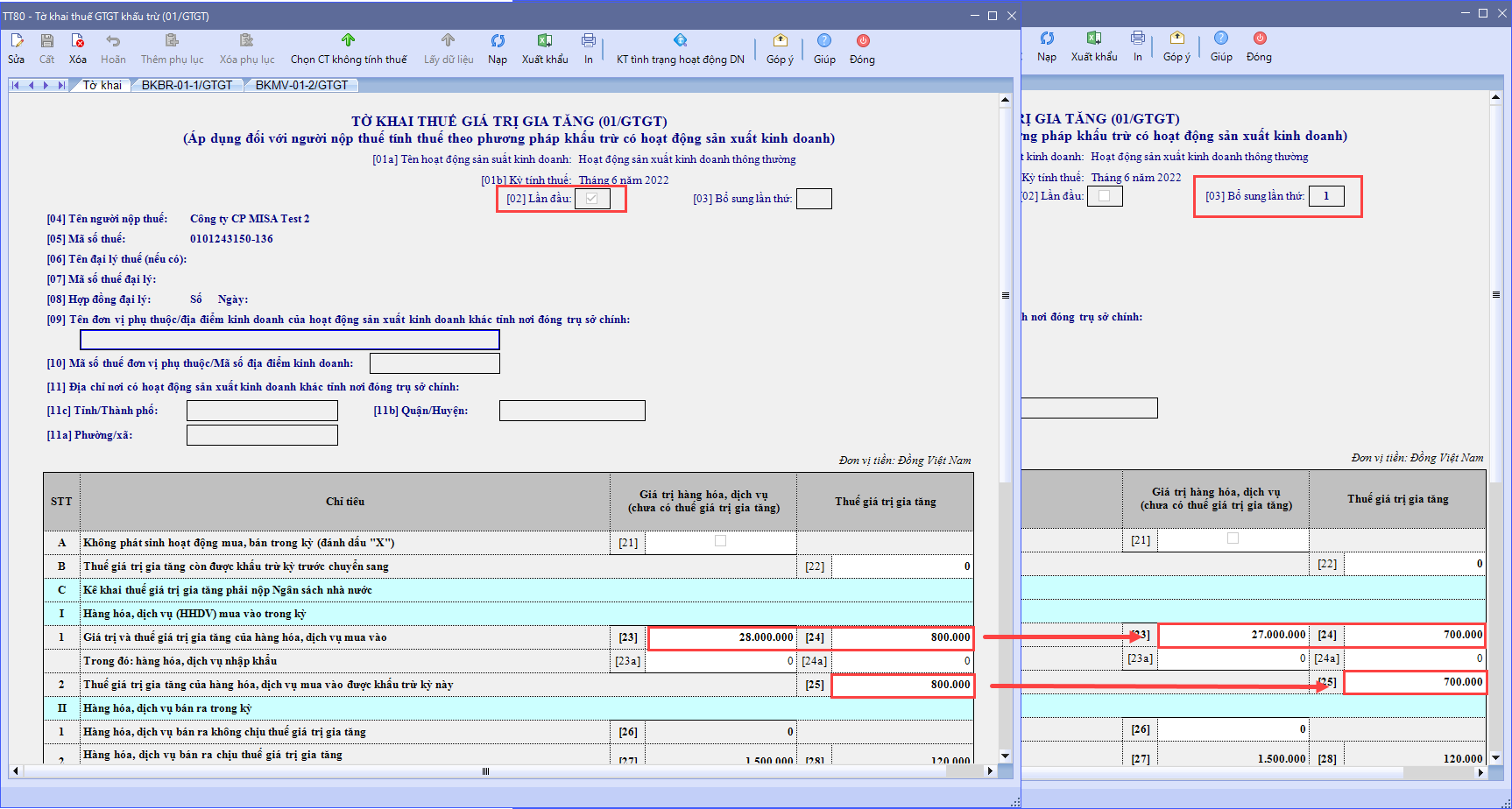Open Giúp help in the left window
This screenshot has width=1512, height=809.
tap(824, 41)
